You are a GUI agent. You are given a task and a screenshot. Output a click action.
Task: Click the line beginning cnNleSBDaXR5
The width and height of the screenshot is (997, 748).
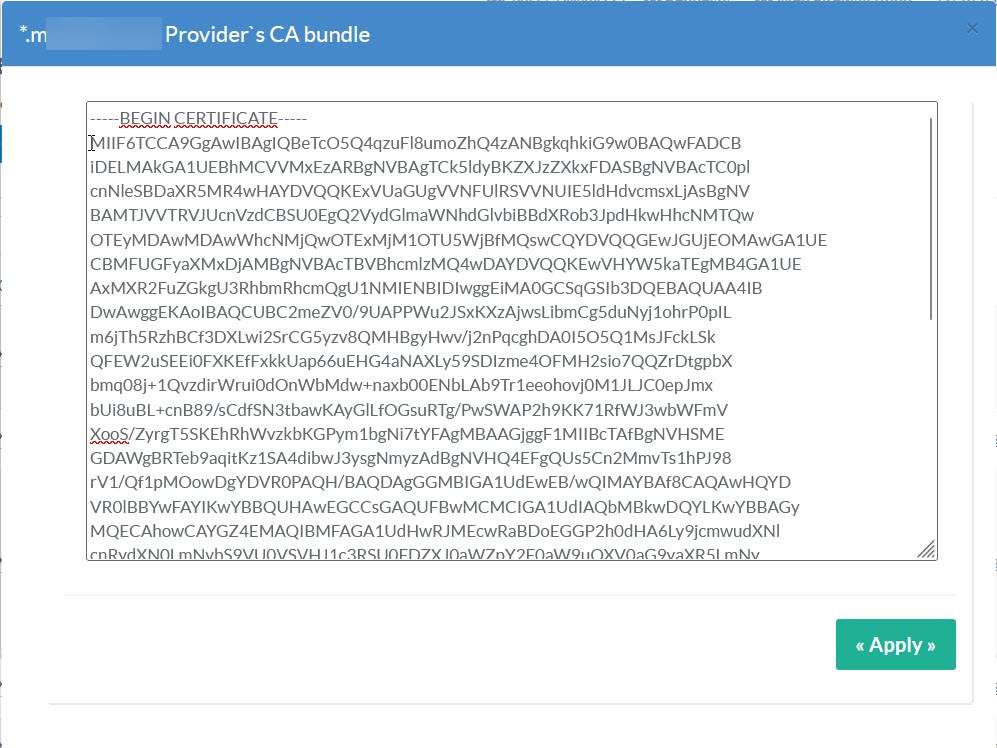[x=420, y=192]
